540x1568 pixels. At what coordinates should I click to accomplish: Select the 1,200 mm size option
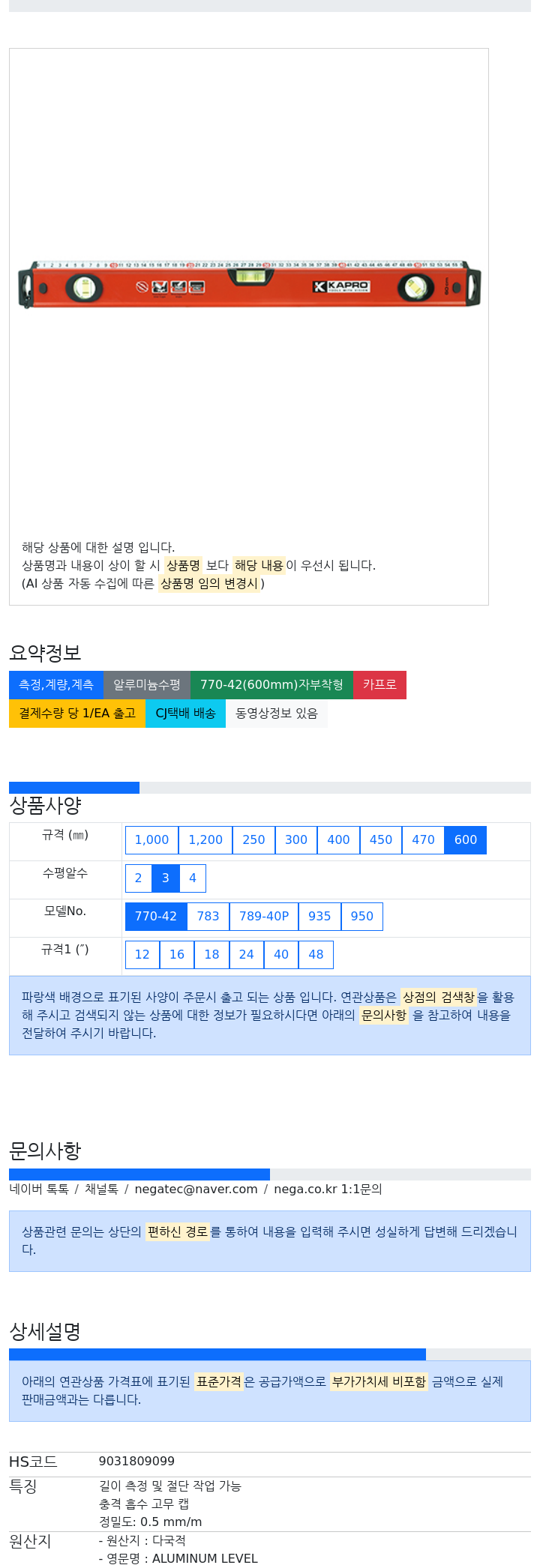tap(205, 839)
